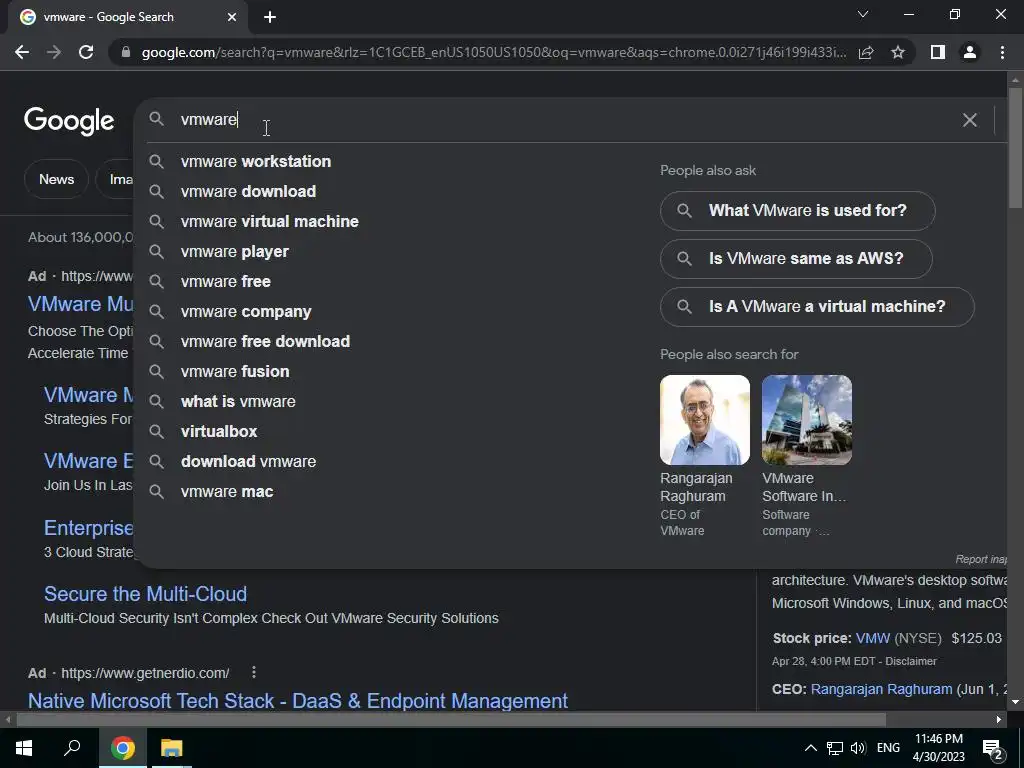Open Rangarajan Raghuram photo thumbnail
The height and width of the screenshot is (768, 1024).
pyautogui.click(x=705, y=420)
